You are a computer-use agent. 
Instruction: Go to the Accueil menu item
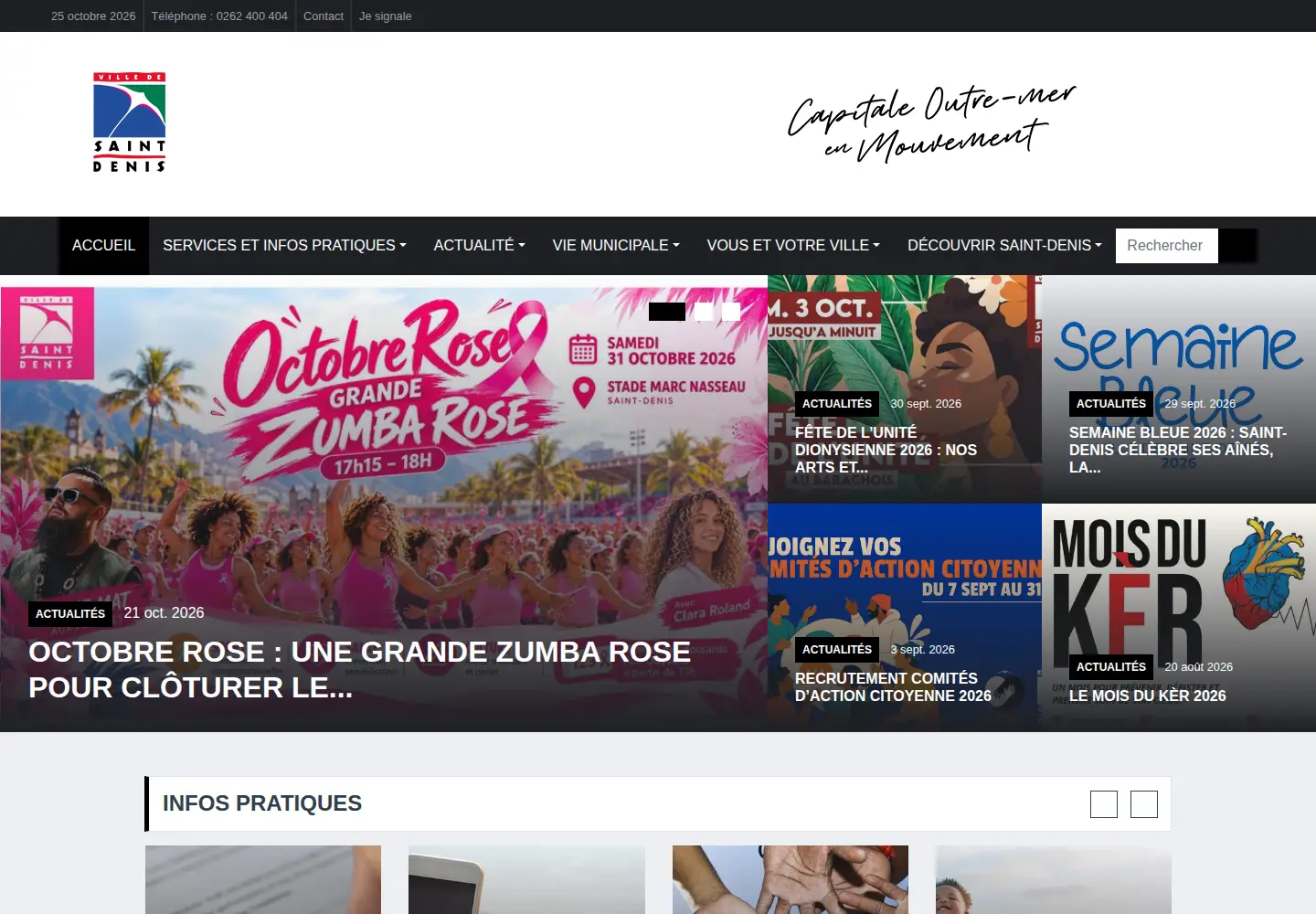[103, 246]
